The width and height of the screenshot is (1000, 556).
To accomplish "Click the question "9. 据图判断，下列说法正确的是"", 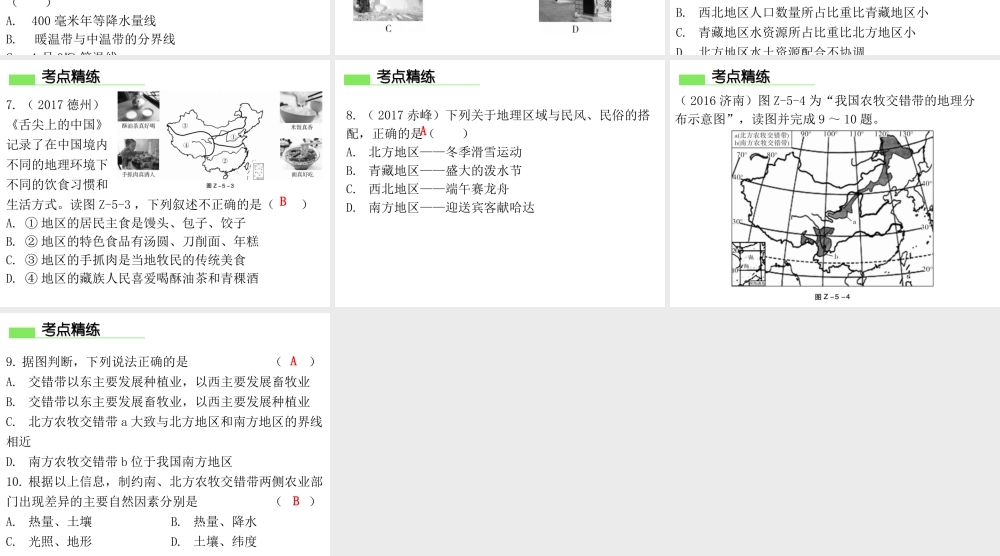I will click(97, 362).
